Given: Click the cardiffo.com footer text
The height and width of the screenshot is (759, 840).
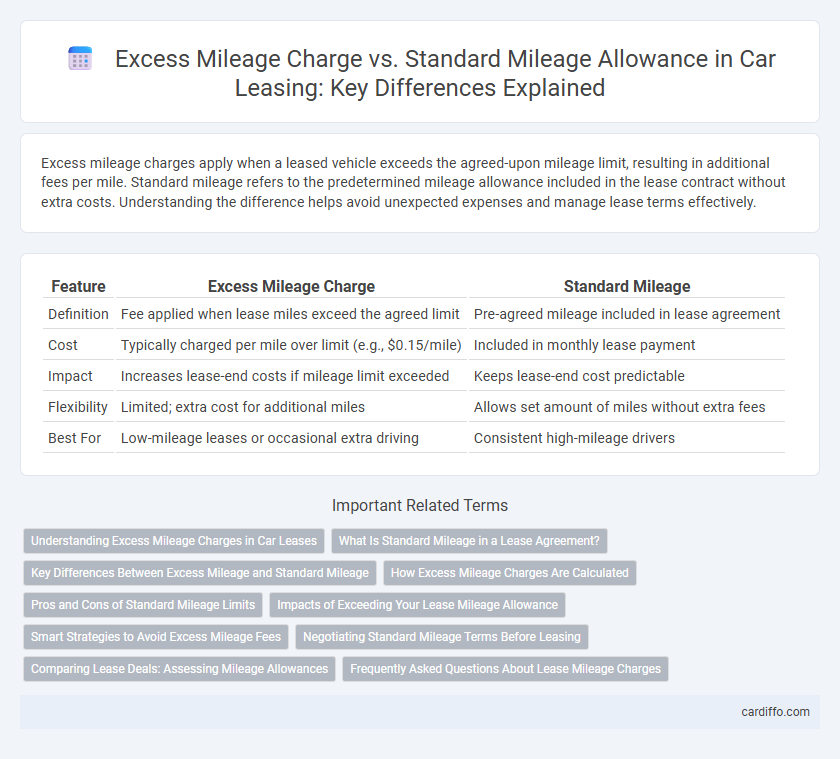Looking at the screenshot, I should click(775, 712).
